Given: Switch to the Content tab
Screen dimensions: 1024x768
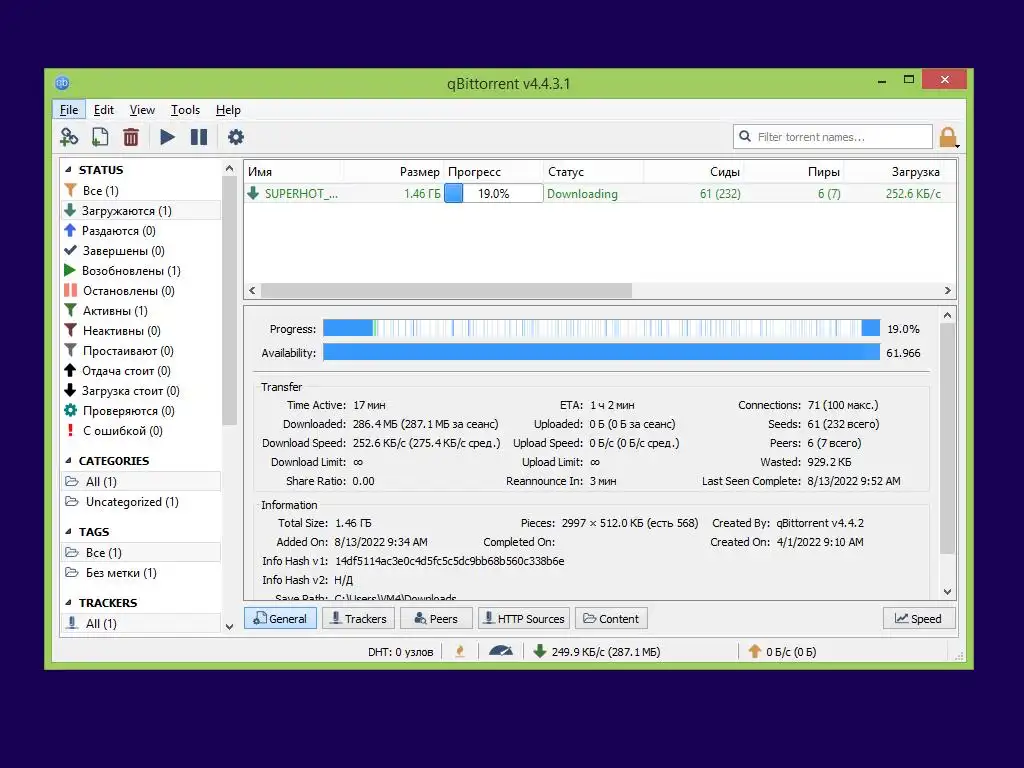Looking at the screenshot, I should (x=611, y=618).
